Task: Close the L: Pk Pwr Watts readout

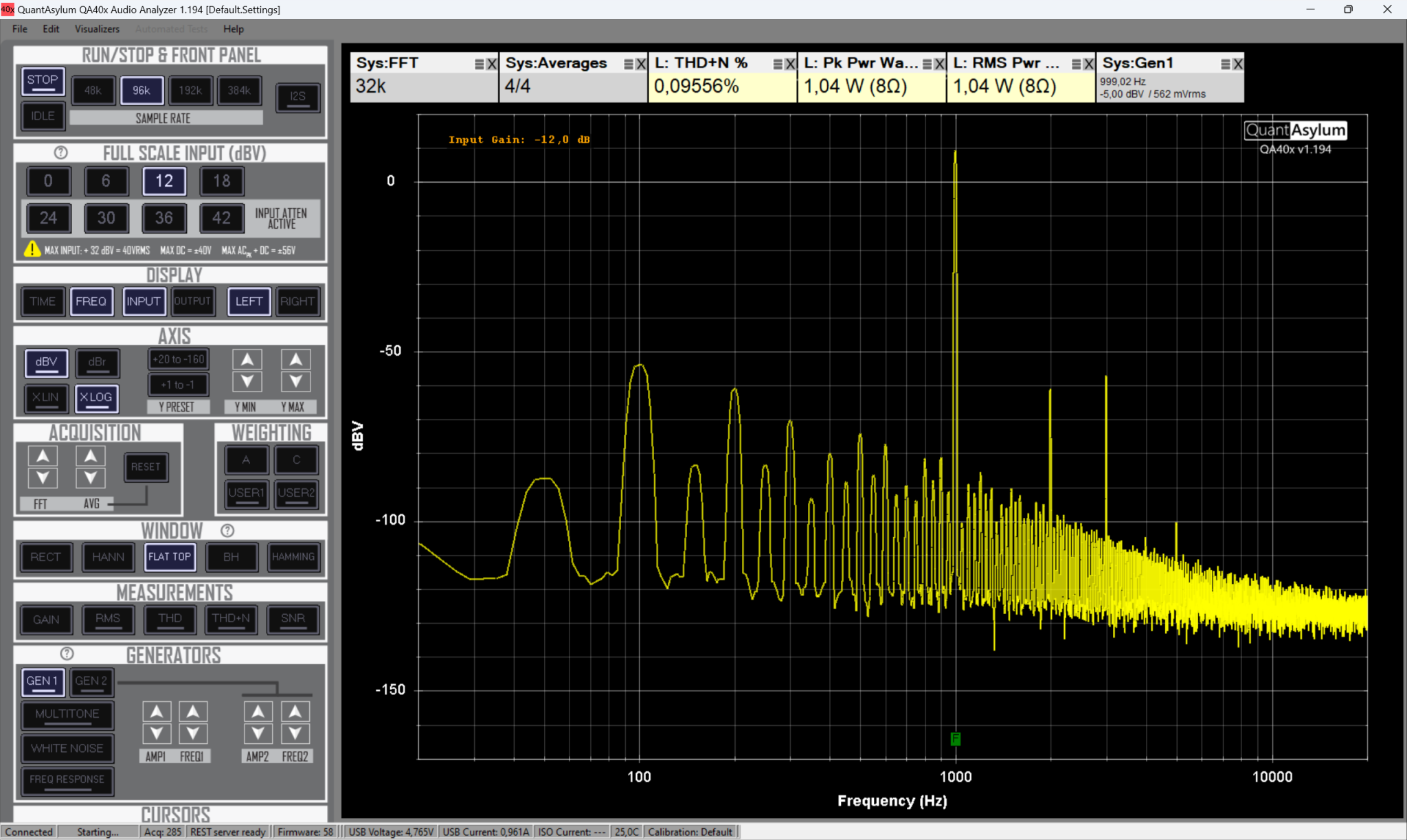Action: tap(940, 64)
